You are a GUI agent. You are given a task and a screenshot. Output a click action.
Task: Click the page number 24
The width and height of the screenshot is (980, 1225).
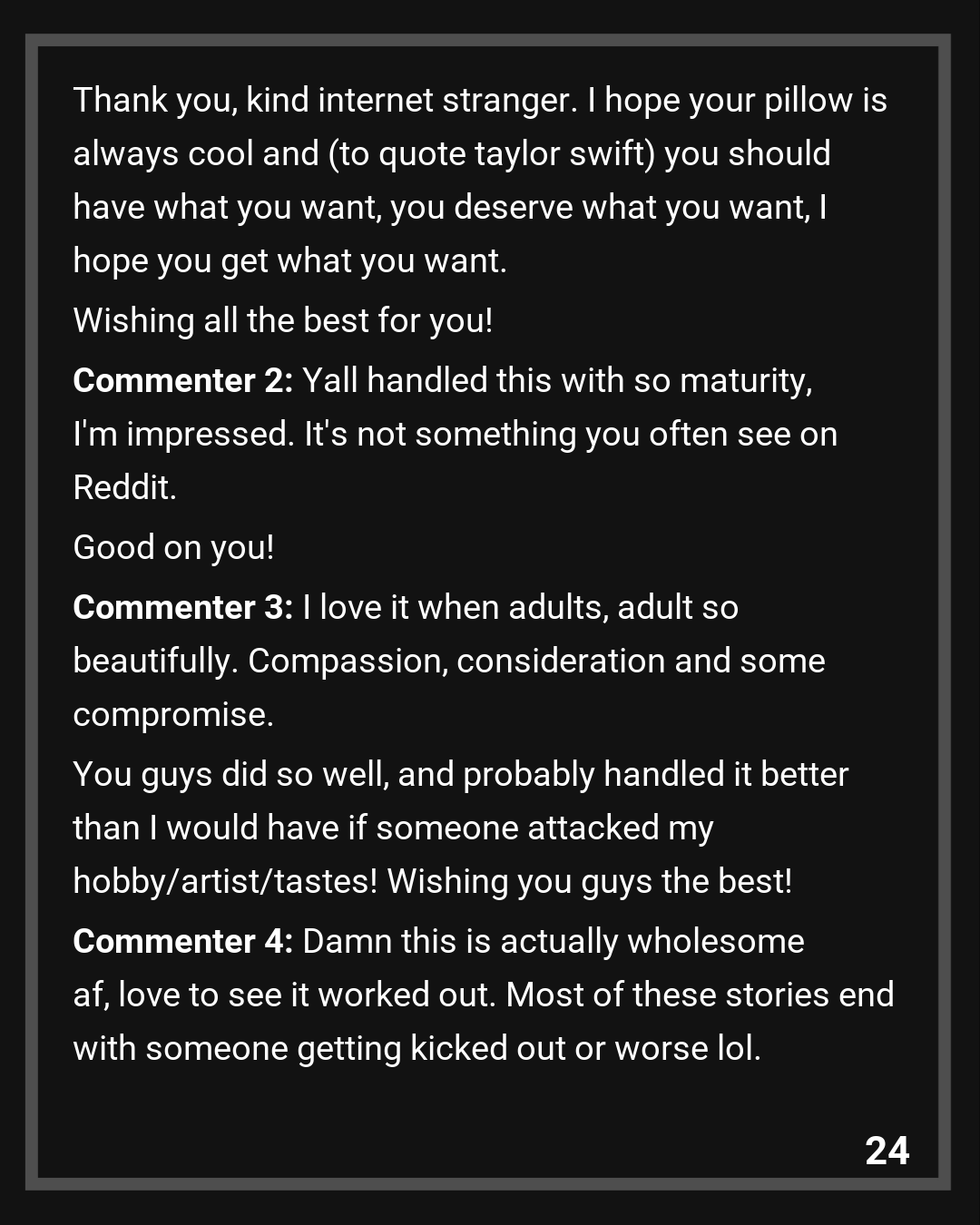point(887,1151)
